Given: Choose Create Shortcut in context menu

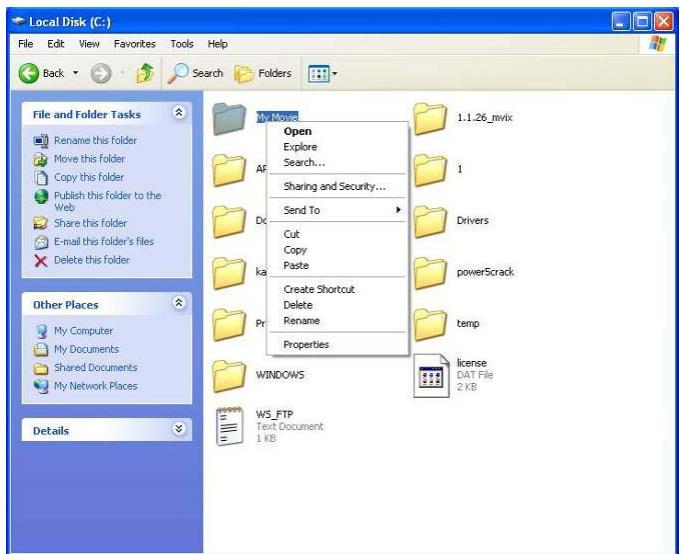Looking at the screenshot, I should tap(338, 290).
